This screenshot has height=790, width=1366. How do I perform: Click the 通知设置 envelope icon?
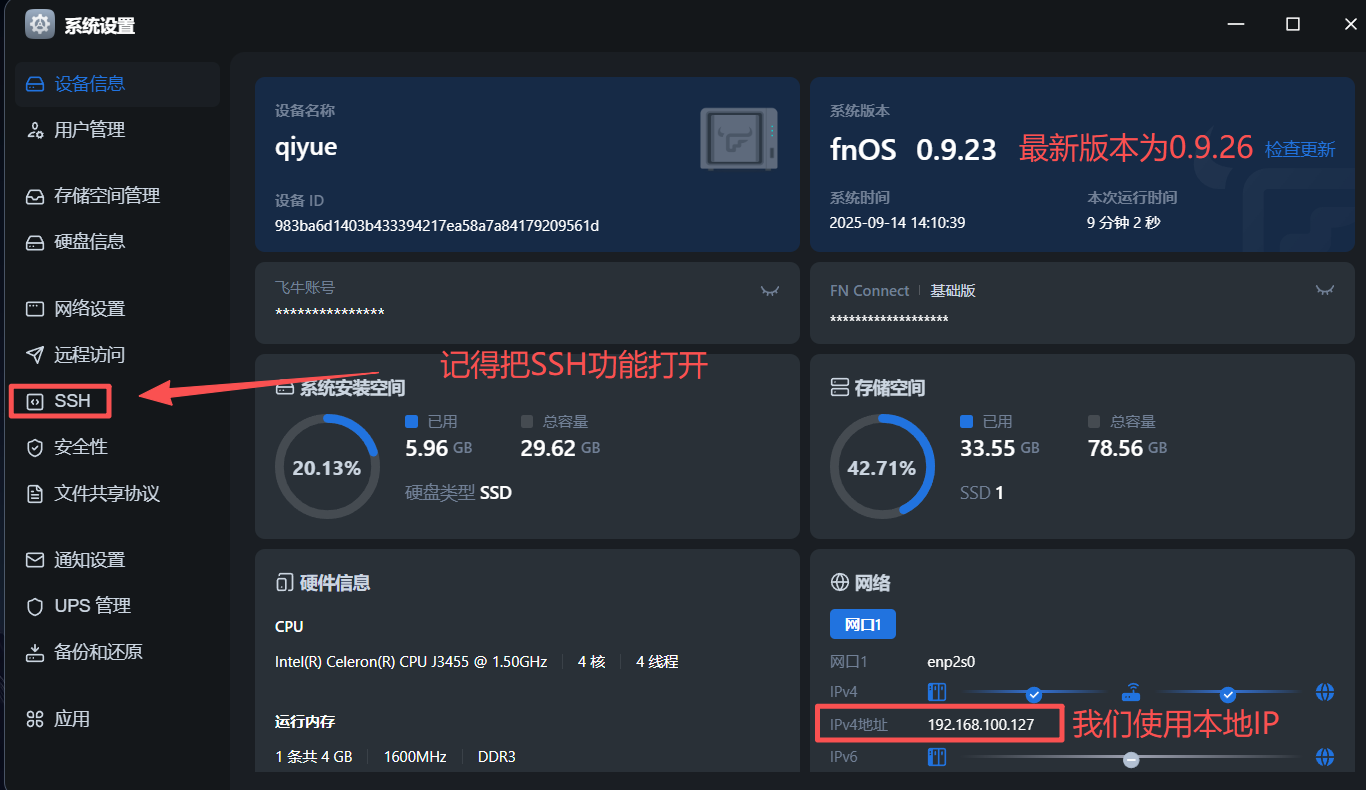coord(35,560)
